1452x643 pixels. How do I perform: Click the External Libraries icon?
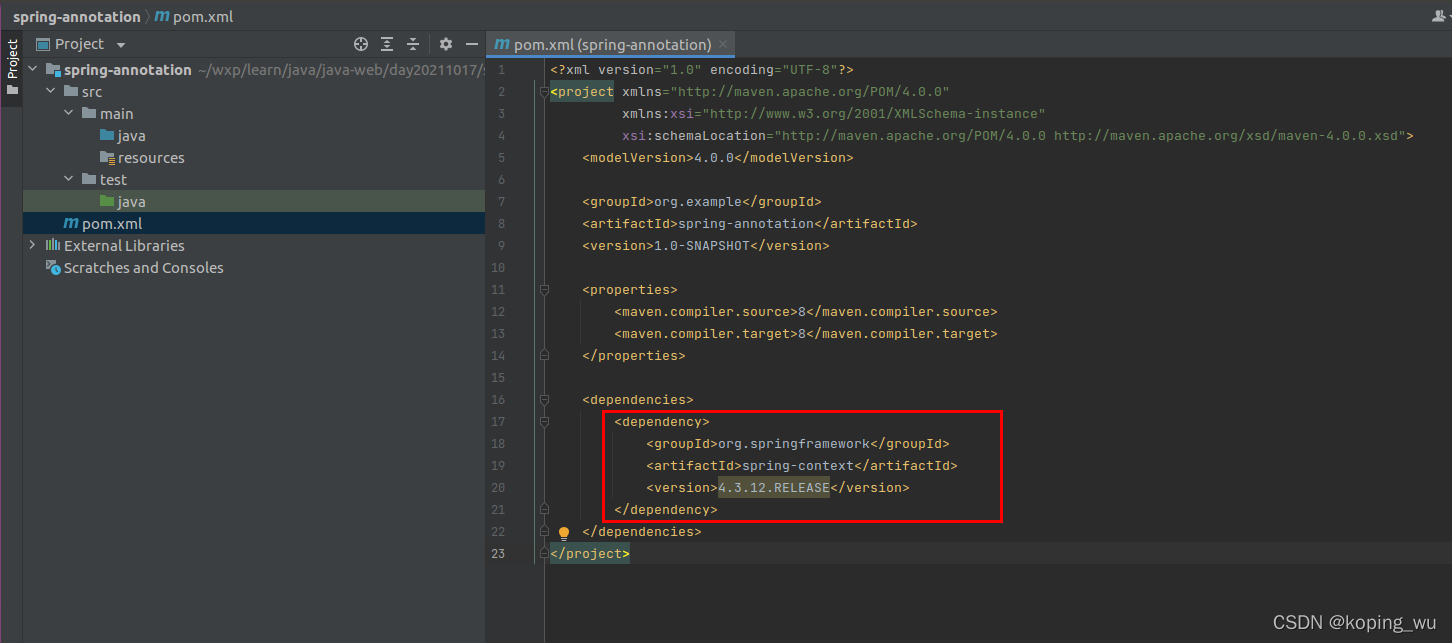pyautogui.click(x=53, y=245)
